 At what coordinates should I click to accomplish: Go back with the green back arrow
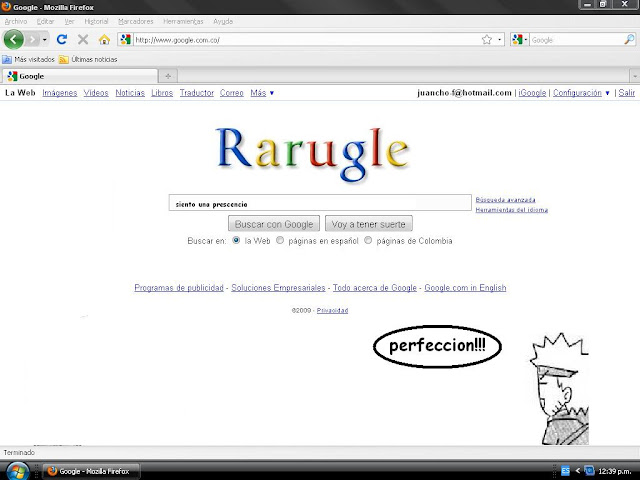tap(13, 40)
